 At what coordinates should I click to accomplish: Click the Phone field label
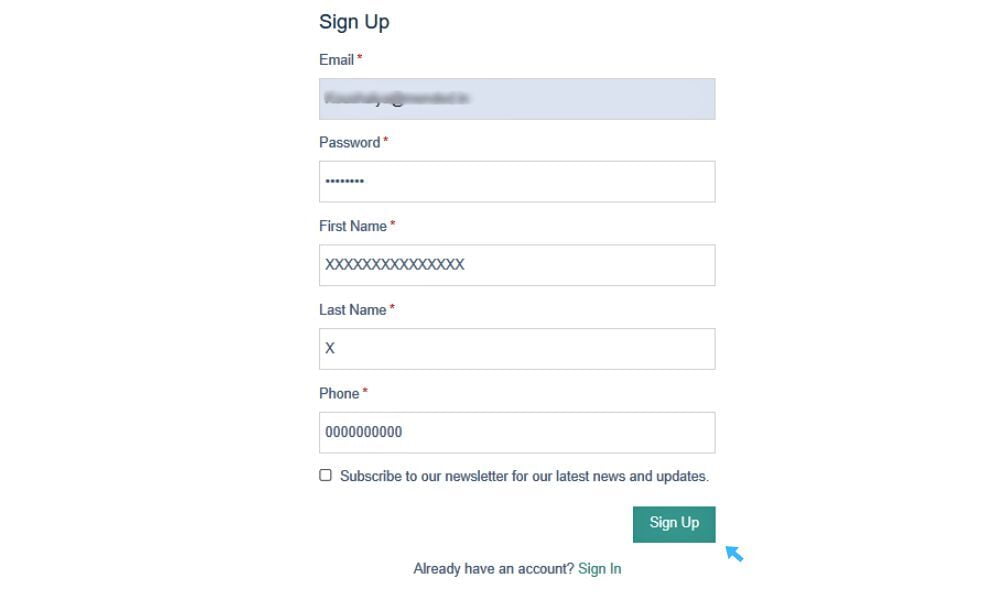[x=339, y=394]
